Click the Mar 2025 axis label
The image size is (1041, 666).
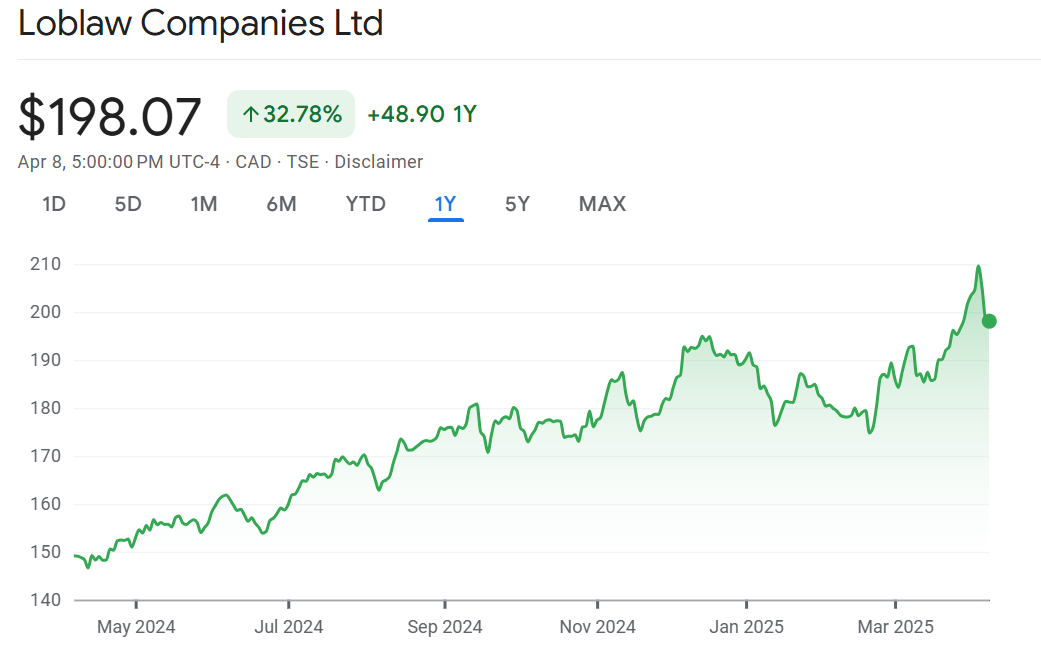pyautogui.click(x=895, y=627)
